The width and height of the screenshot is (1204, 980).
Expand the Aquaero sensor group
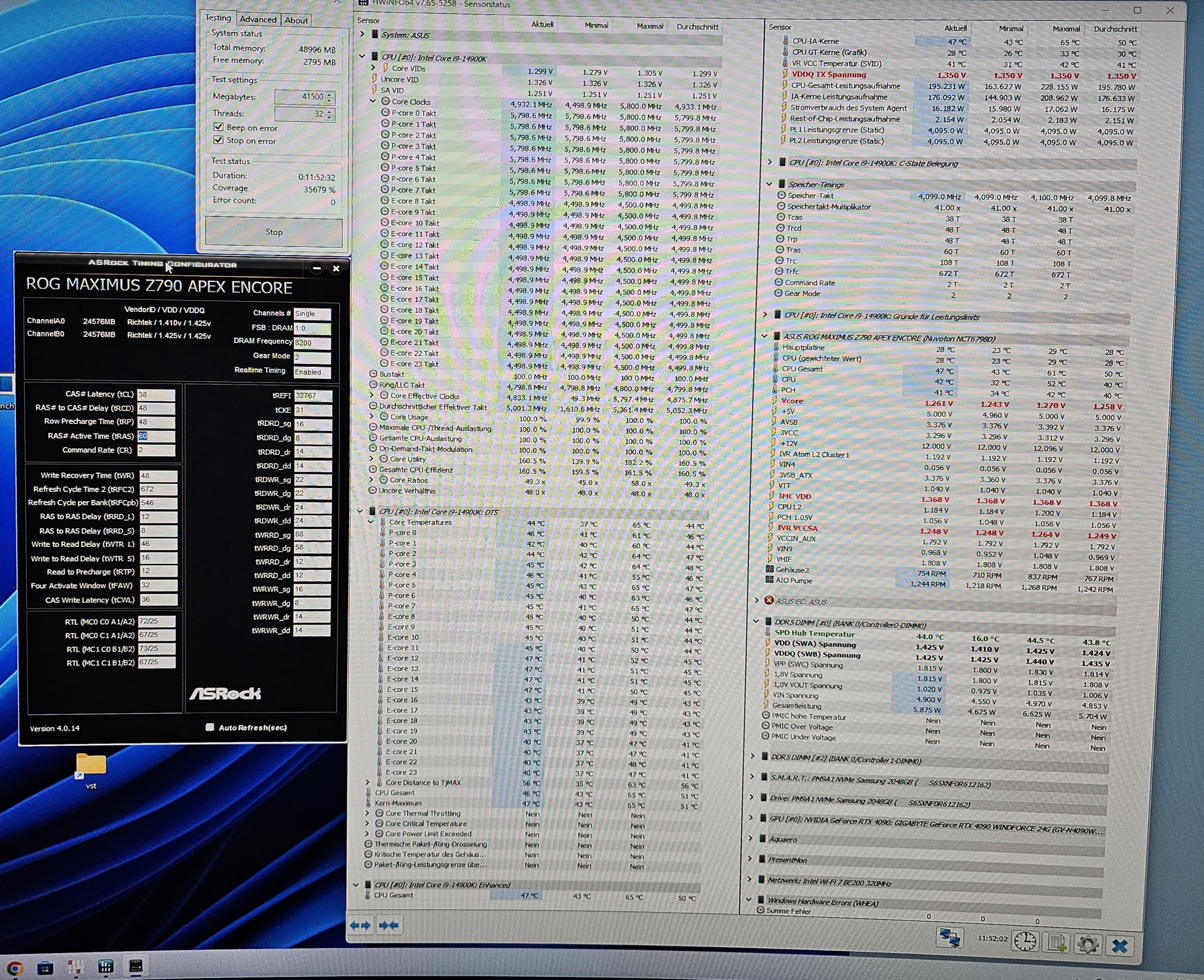(750, 838)
